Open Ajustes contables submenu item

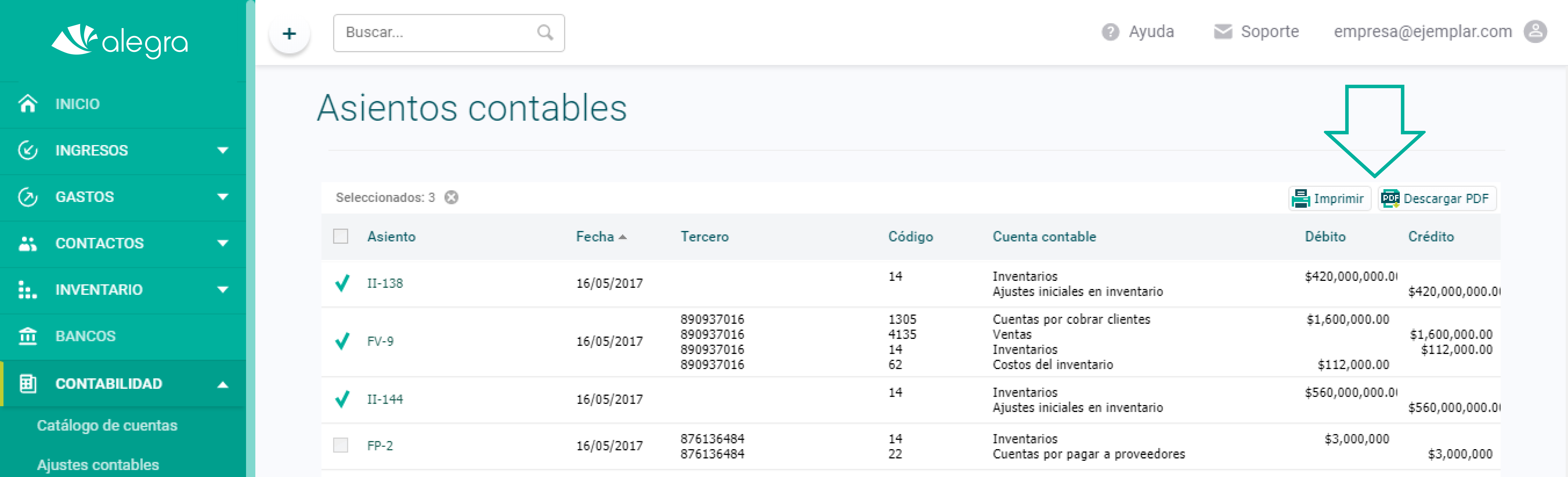point(98,465)
